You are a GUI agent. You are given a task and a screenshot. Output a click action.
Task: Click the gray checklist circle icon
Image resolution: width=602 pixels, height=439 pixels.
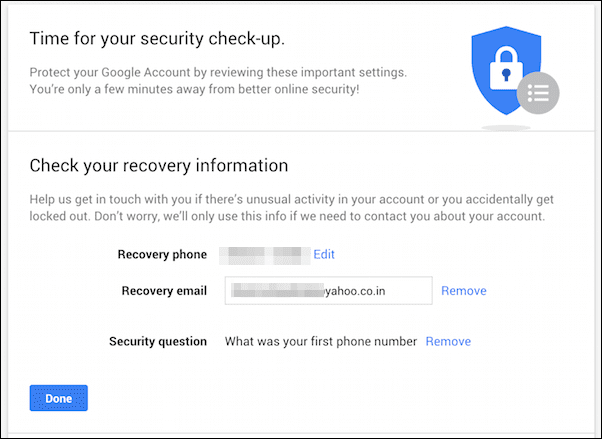538,93
